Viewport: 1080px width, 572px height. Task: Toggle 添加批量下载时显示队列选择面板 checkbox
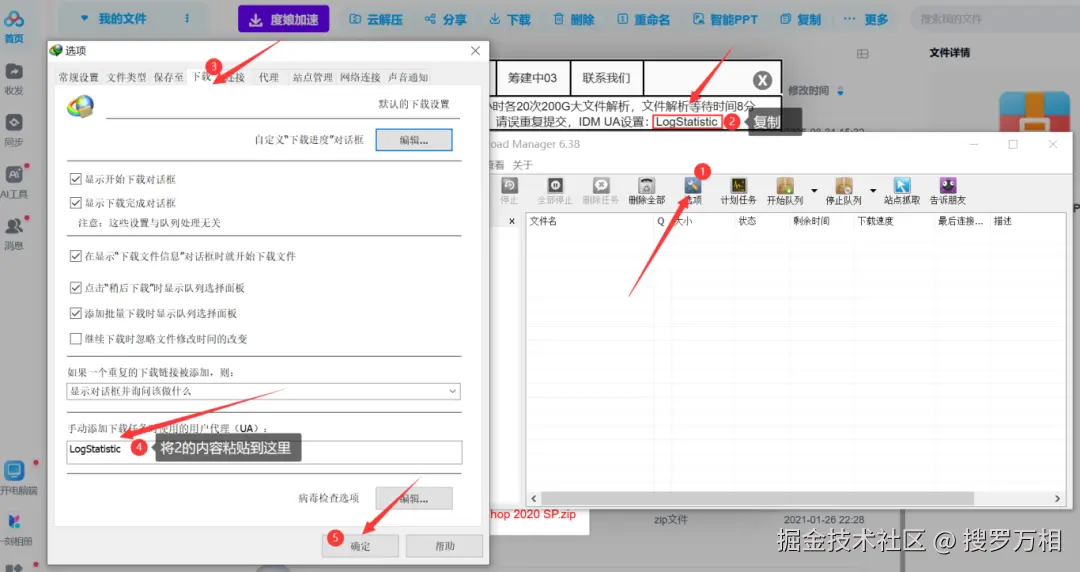tap(76, 313)
